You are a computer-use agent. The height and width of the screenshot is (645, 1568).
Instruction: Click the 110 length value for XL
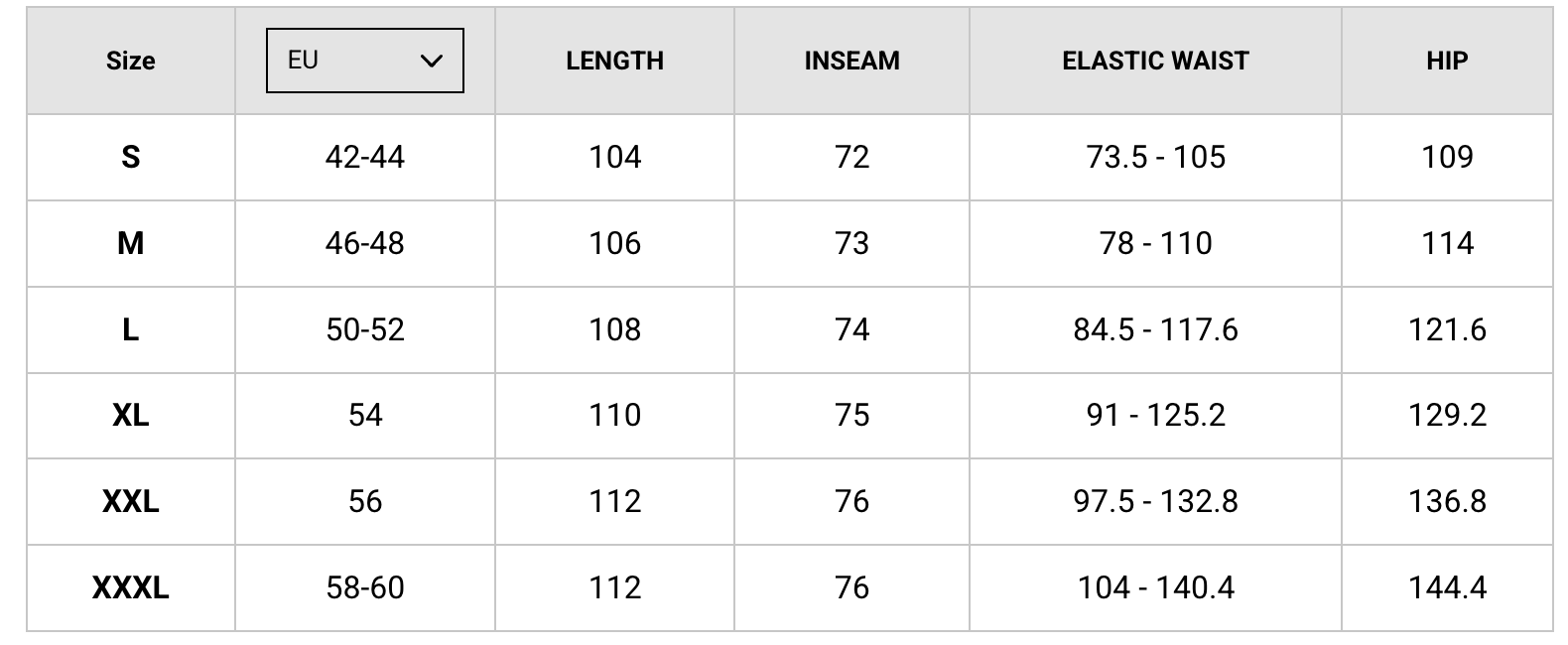(614, 415)
